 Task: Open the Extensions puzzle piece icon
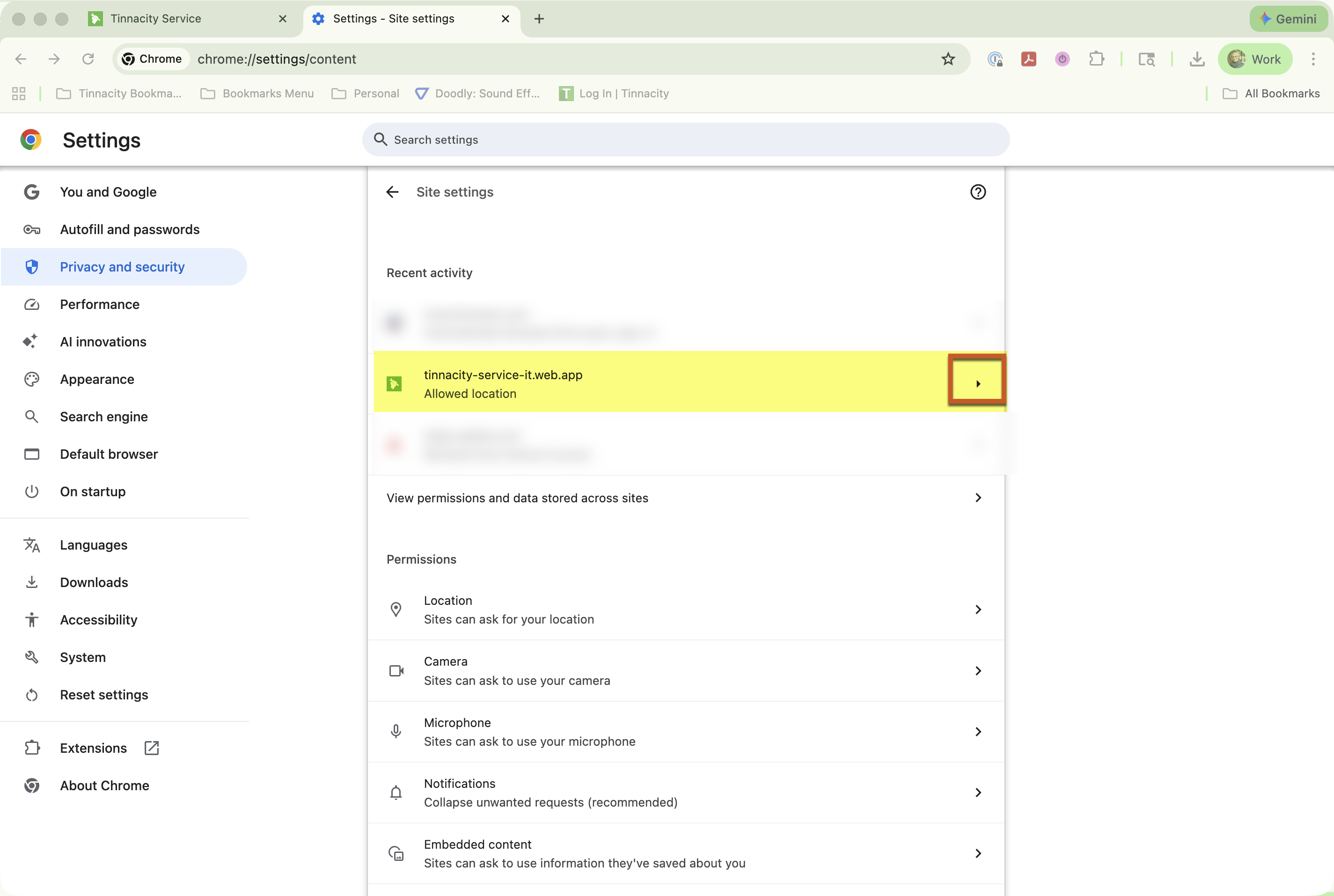click(x=1096, y=59)
